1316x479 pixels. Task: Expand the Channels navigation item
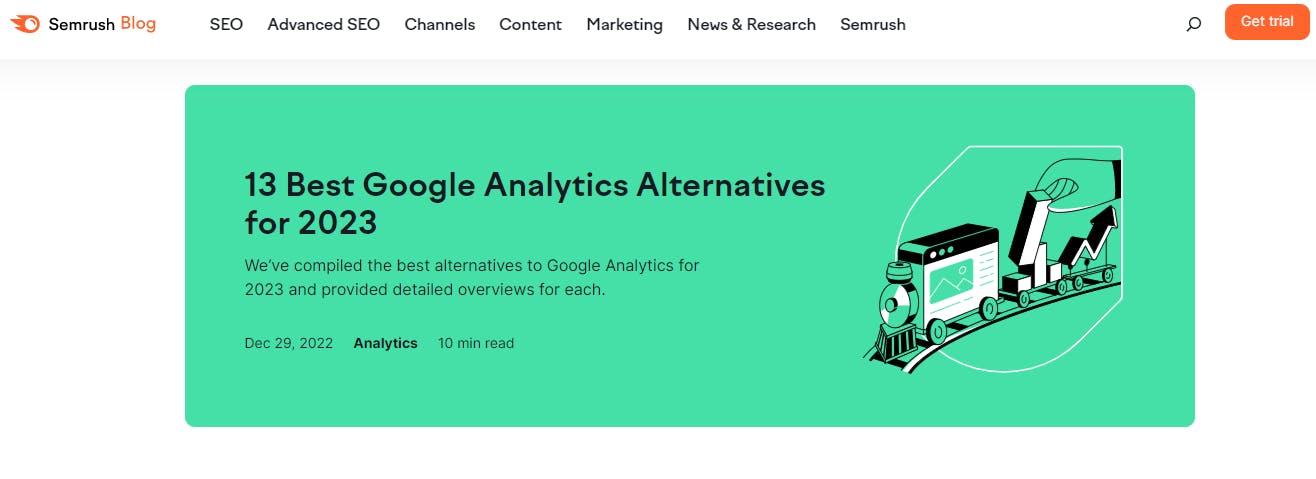click(x=440, y=24)
